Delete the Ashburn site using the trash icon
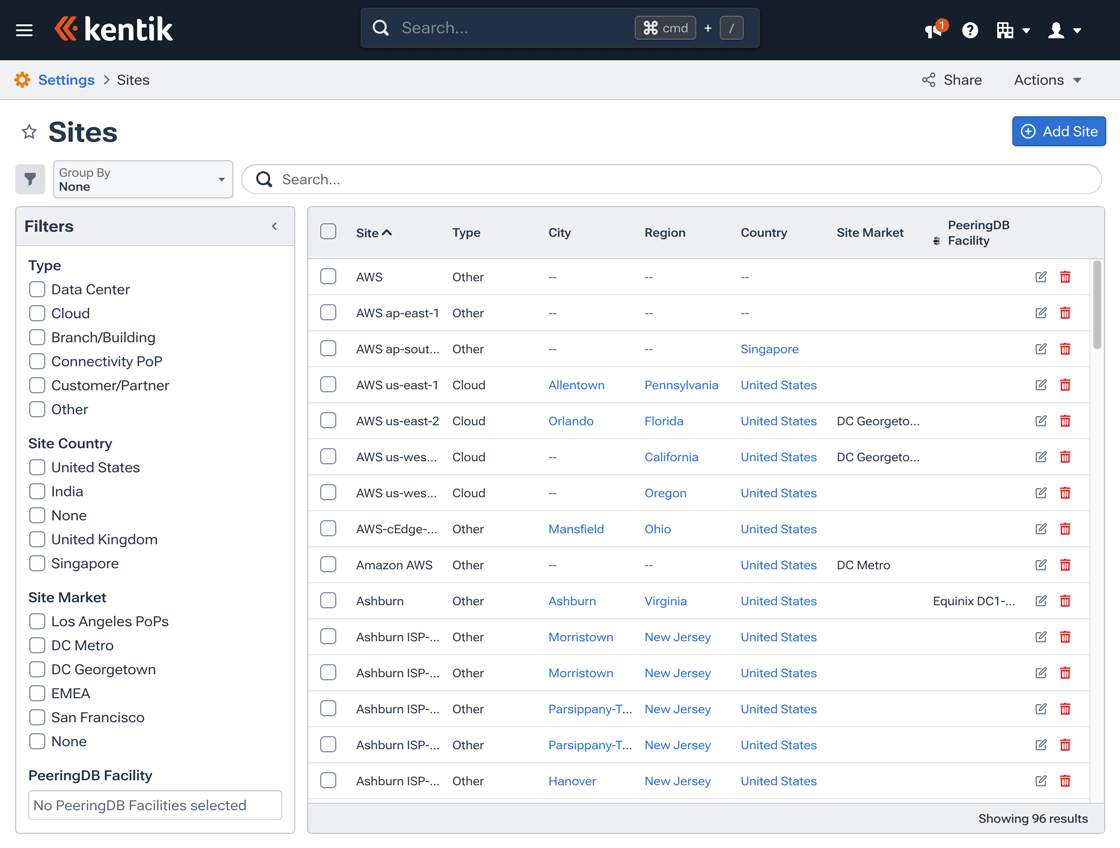The image size is (1120, 848). [x=1065, y=600]
